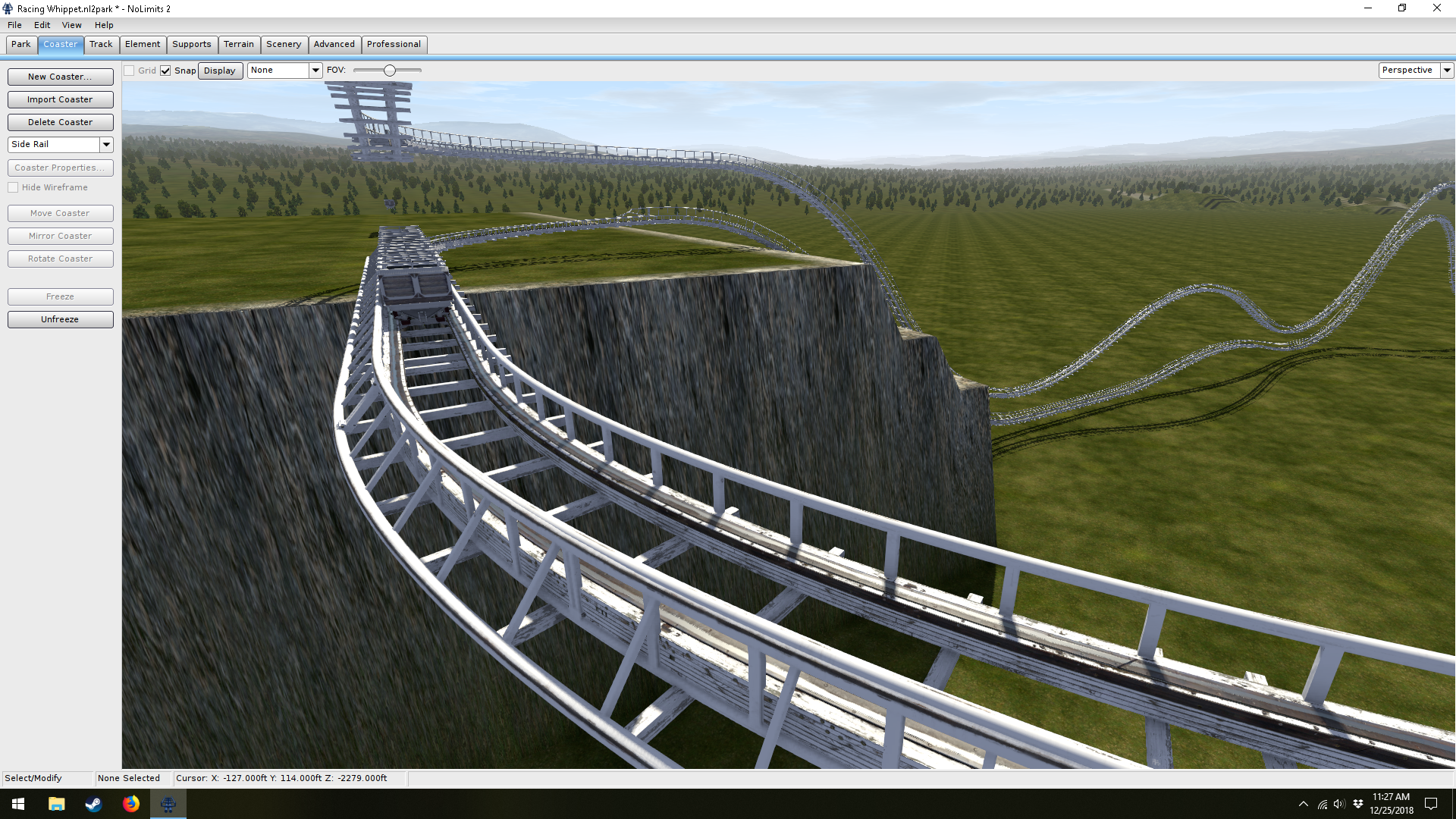Open the Dropbox tray icon
The image size is (1456, 819).
click(x=1357, y=804)
